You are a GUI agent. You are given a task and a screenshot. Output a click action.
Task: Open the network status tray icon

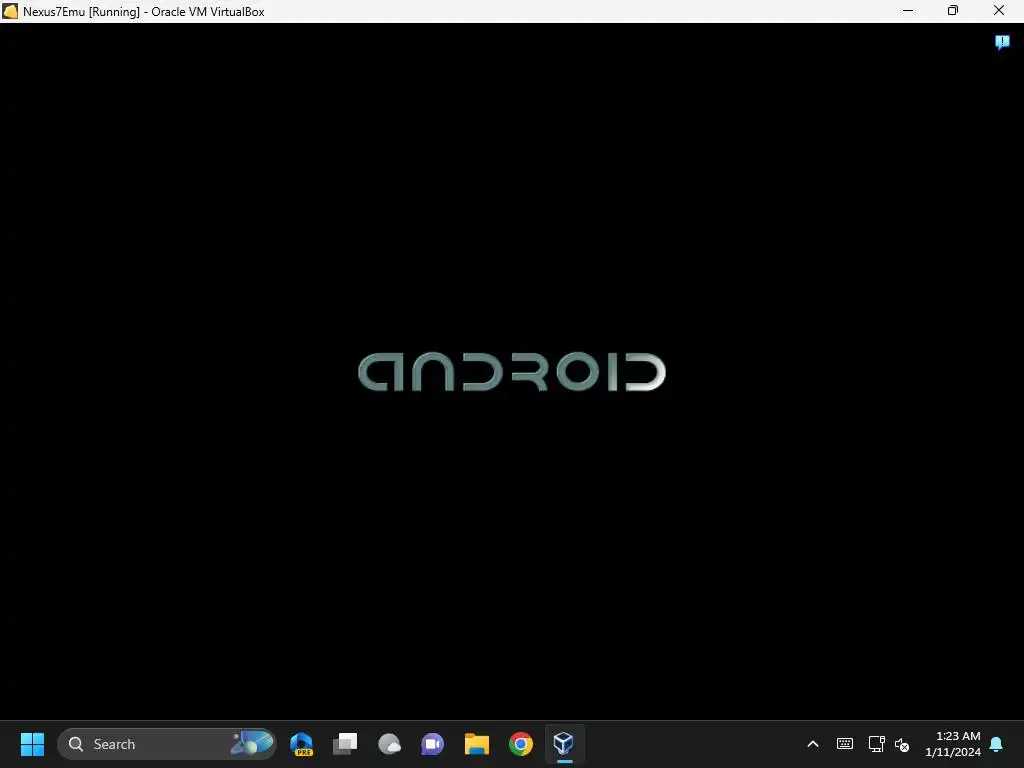click(x=876, y=744)
